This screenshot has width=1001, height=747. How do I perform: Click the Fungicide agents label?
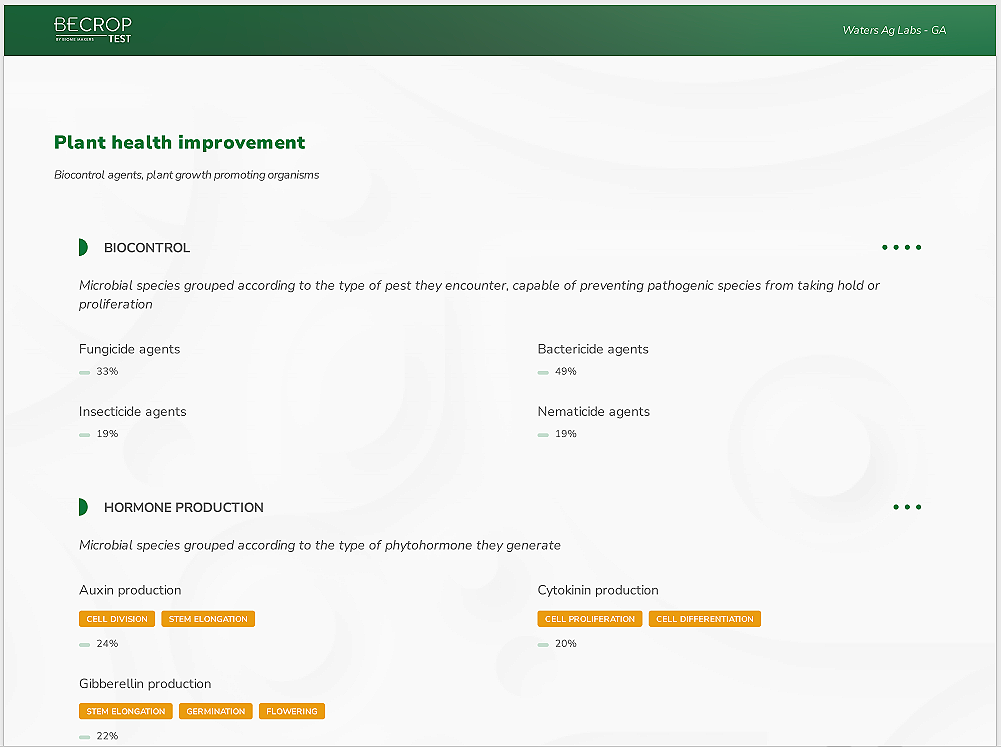130,349
